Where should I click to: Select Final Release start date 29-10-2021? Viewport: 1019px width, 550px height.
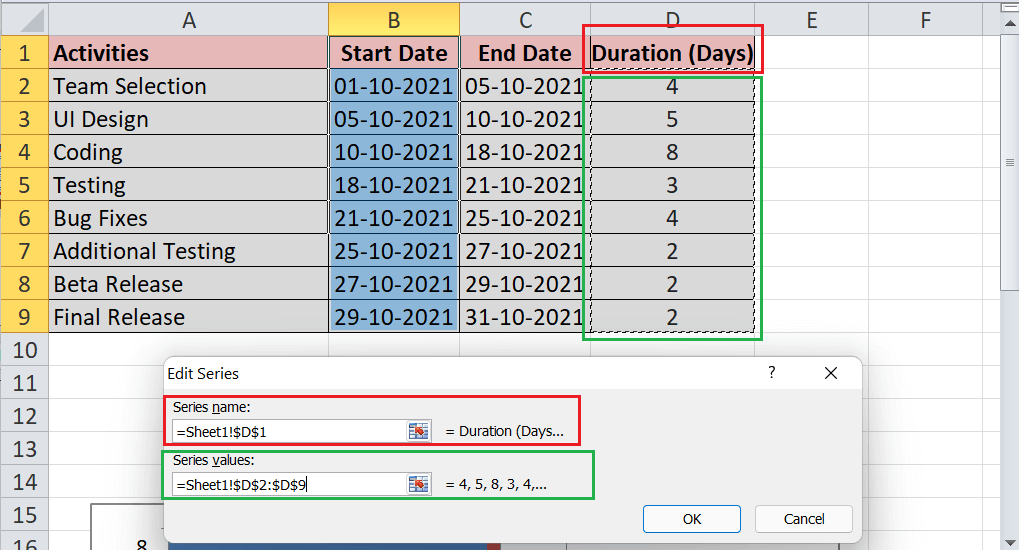pos(394,317)
